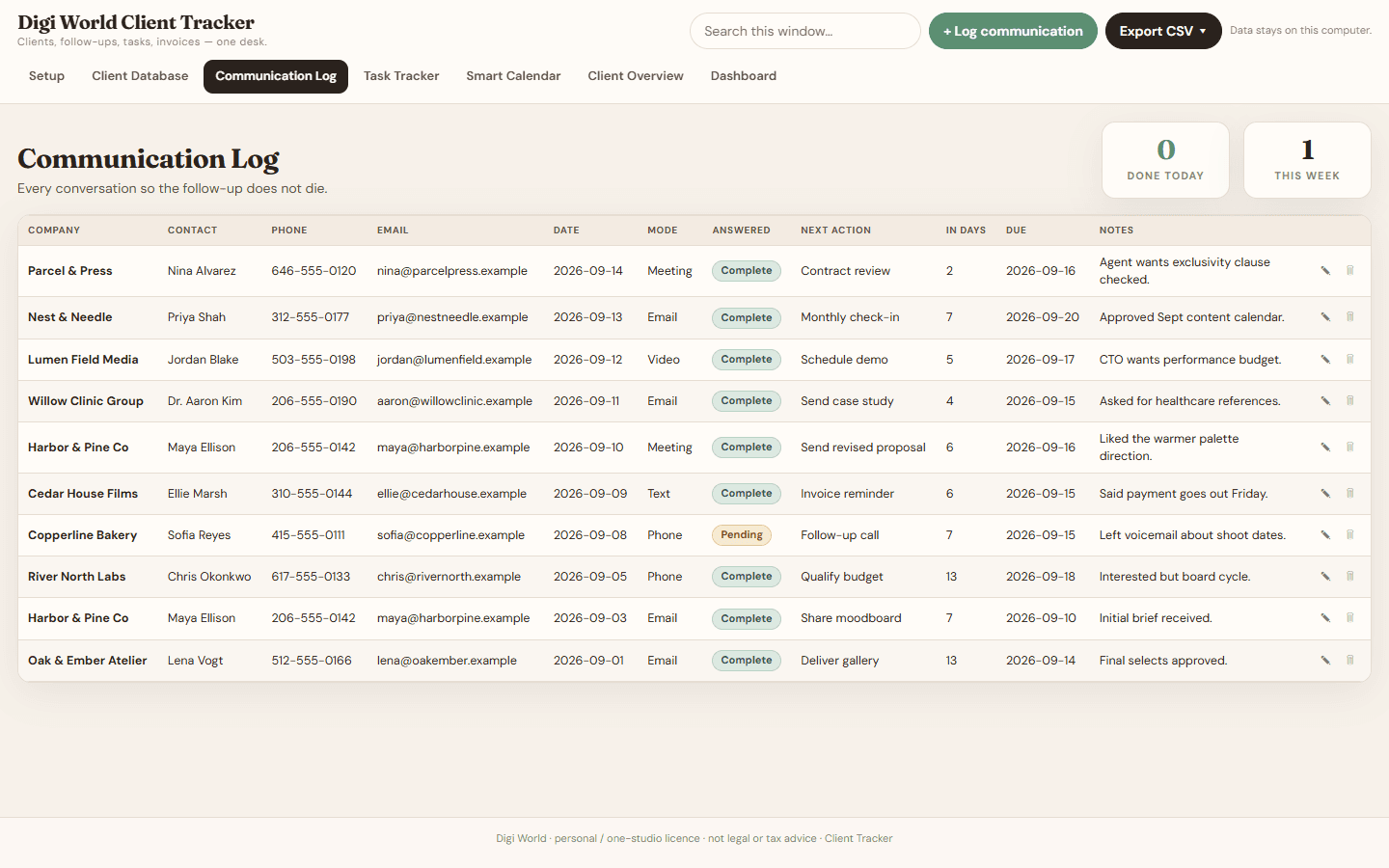Viewport: 1389px width, 868px height.
Task: Switch to the Task Tracker tab
Action: (401, 76)
